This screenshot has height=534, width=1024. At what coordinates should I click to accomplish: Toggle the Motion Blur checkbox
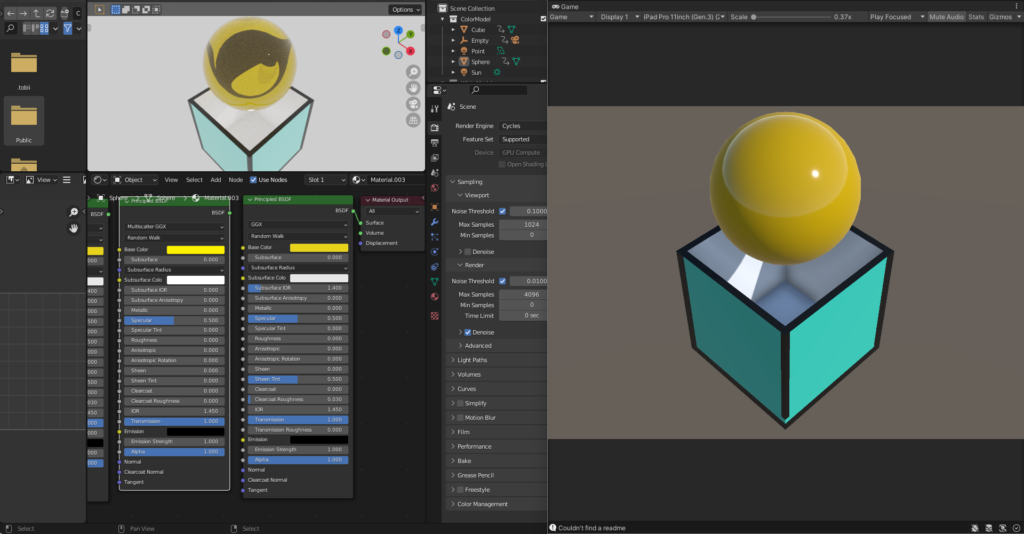click(x=460, y=418)
